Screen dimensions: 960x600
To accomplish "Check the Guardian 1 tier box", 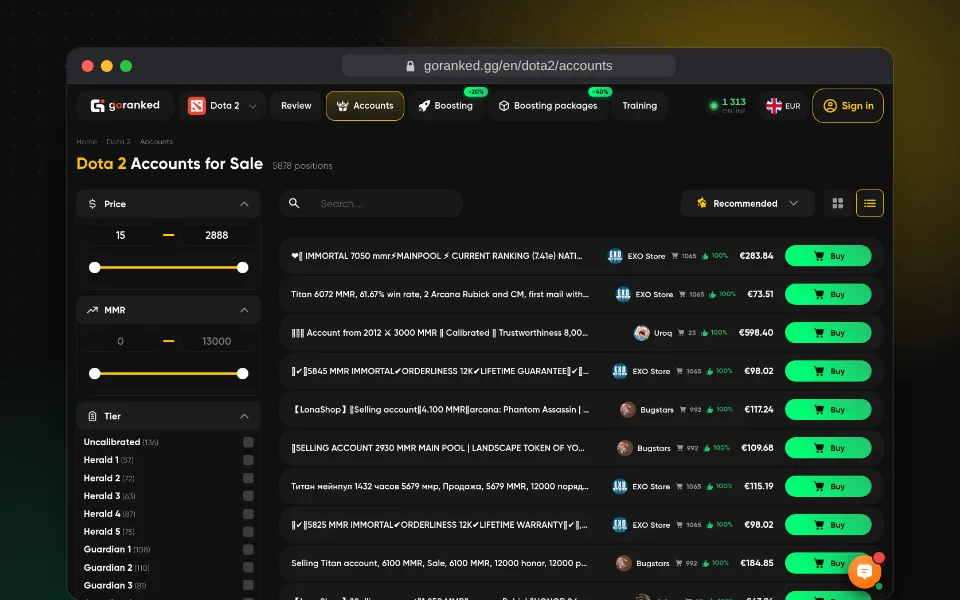I will [248, 550].
